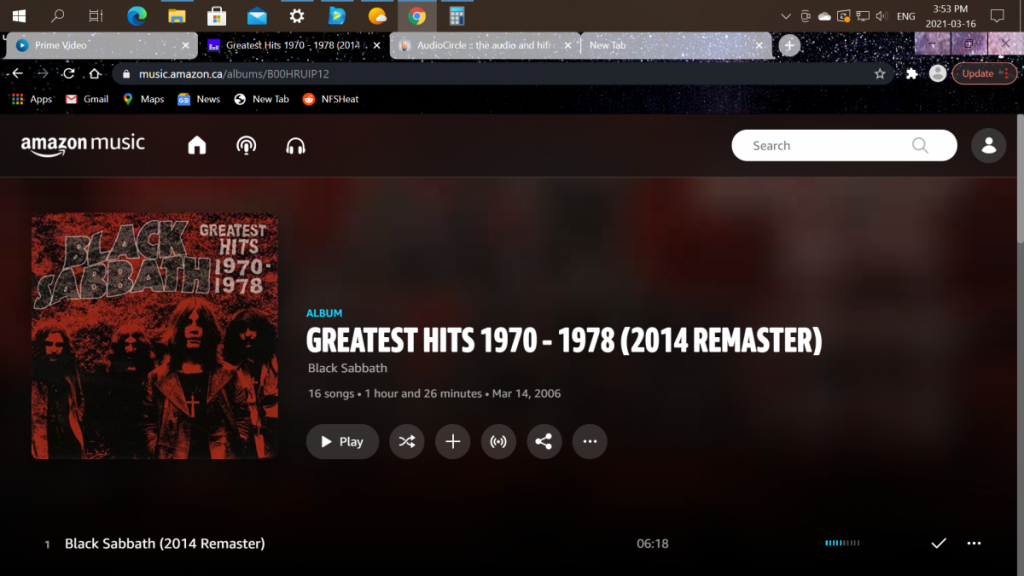Image resolution: width=1024 pixels, height=576 pixels.
Task: Open the Black Sabbath artist link
Action: pyautogui.click(x=347, y=368)
